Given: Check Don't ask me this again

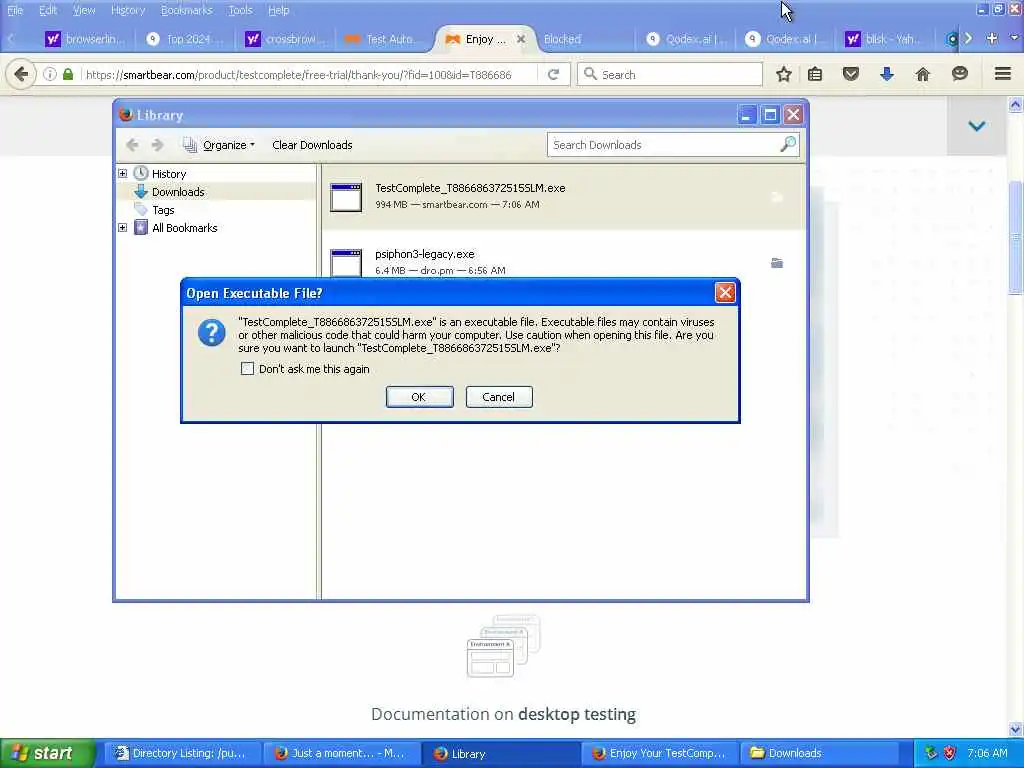Looking at the screenshot, I should click(248, 369).
